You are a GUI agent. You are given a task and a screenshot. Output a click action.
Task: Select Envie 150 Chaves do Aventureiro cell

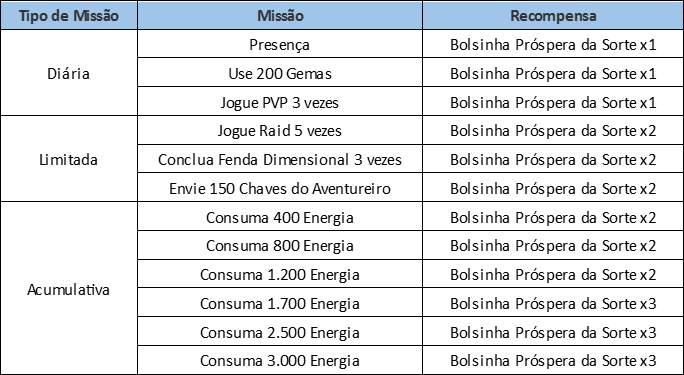280,188
